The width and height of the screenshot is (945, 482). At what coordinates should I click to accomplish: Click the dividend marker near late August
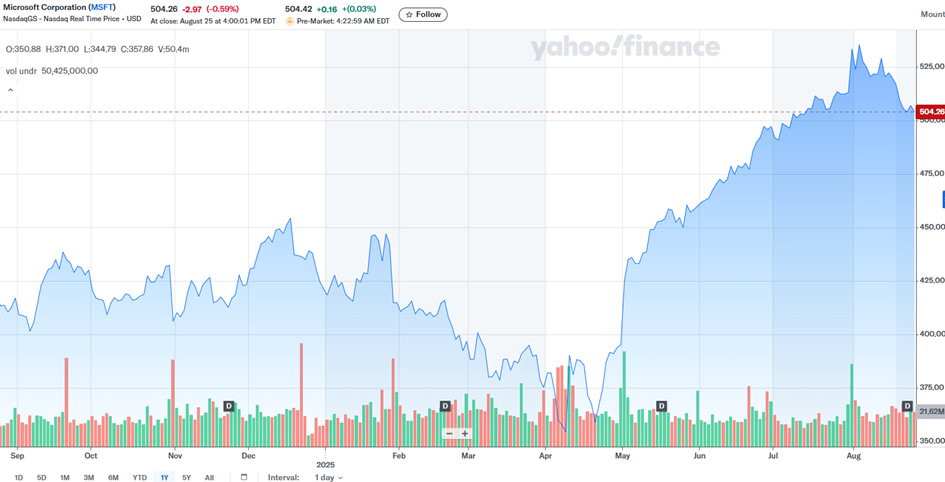coord(907,406)
